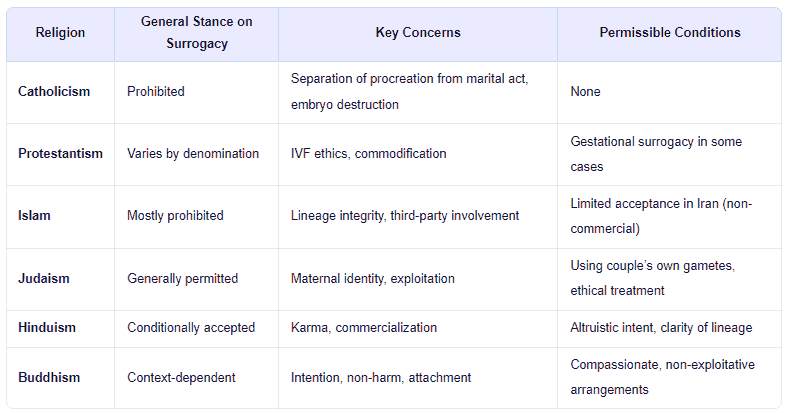The width and height of the screenshot is (786, 413).
Task: Select the Buddhism row label
Action: (49, 377)
